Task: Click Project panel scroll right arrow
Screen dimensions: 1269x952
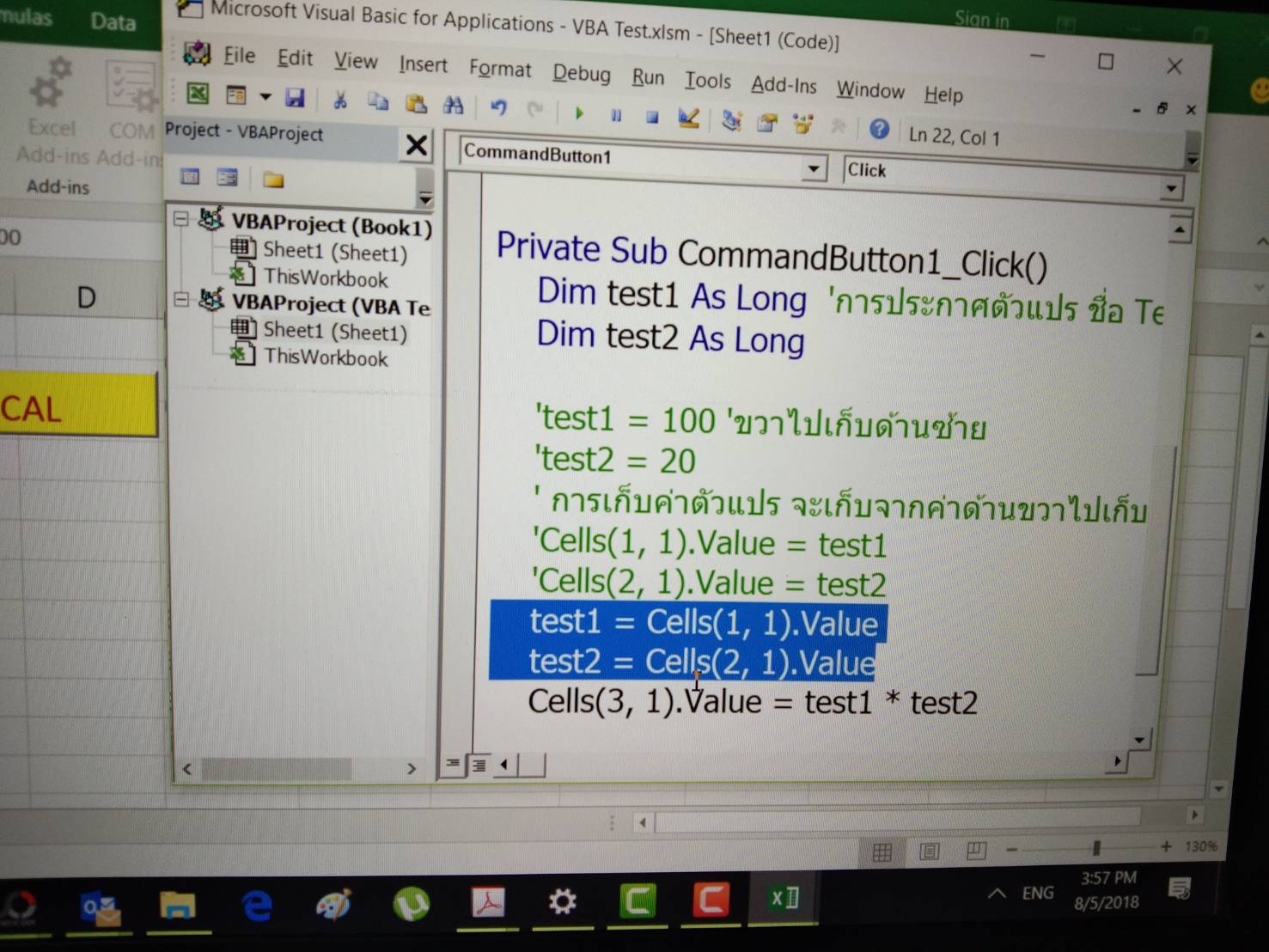Action: click(411, 768)
